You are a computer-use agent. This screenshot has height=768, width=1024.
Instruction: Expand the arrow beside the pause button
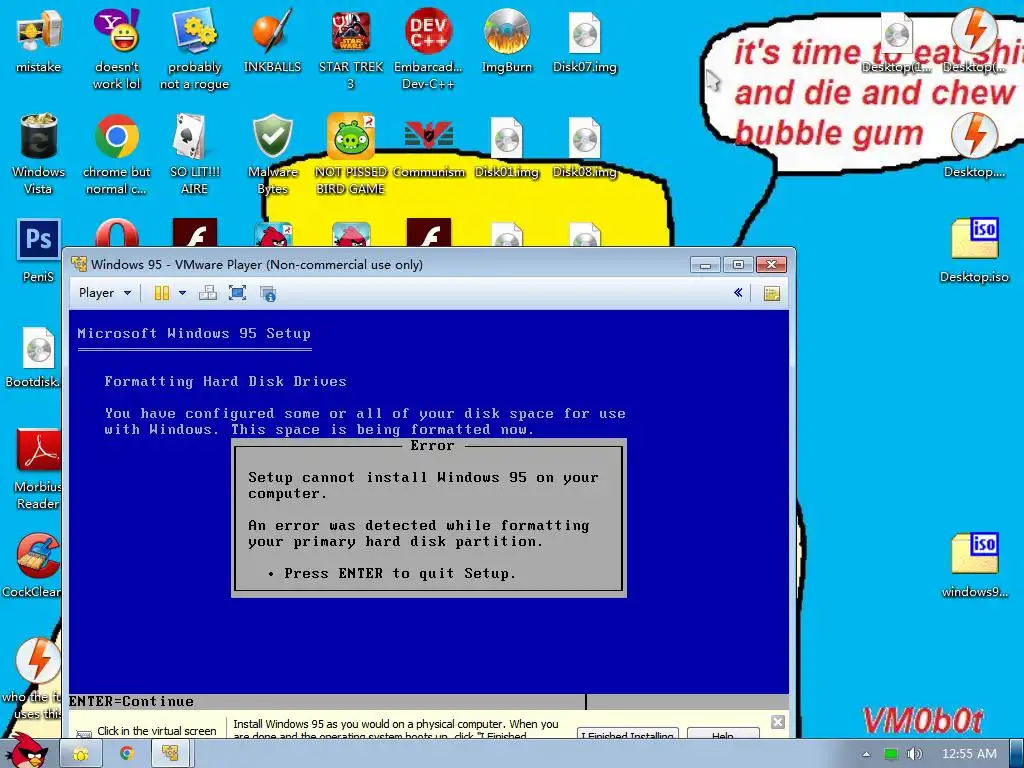click(182, 293)
